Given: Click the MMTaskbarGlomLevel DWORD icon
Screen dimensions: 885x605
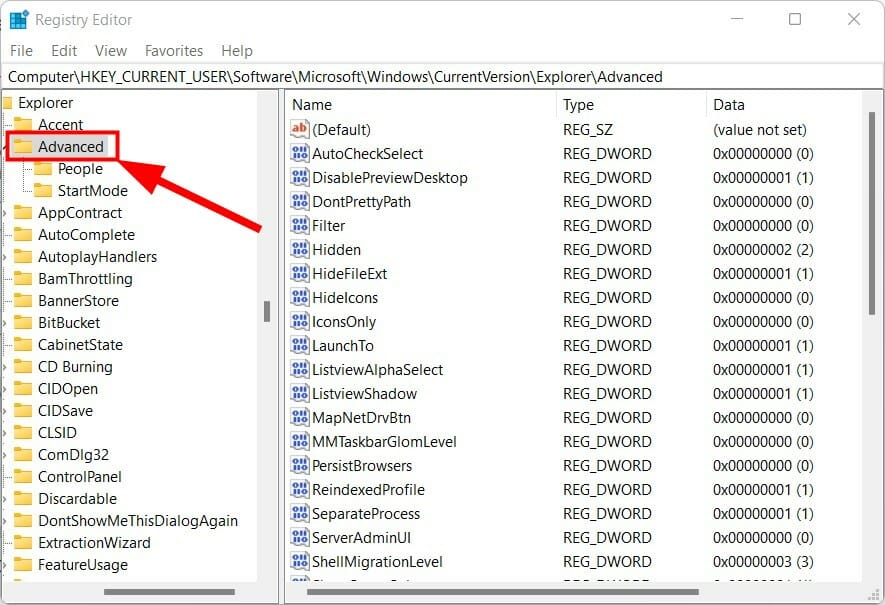Looking at the screenshot, I should (300, 441).
